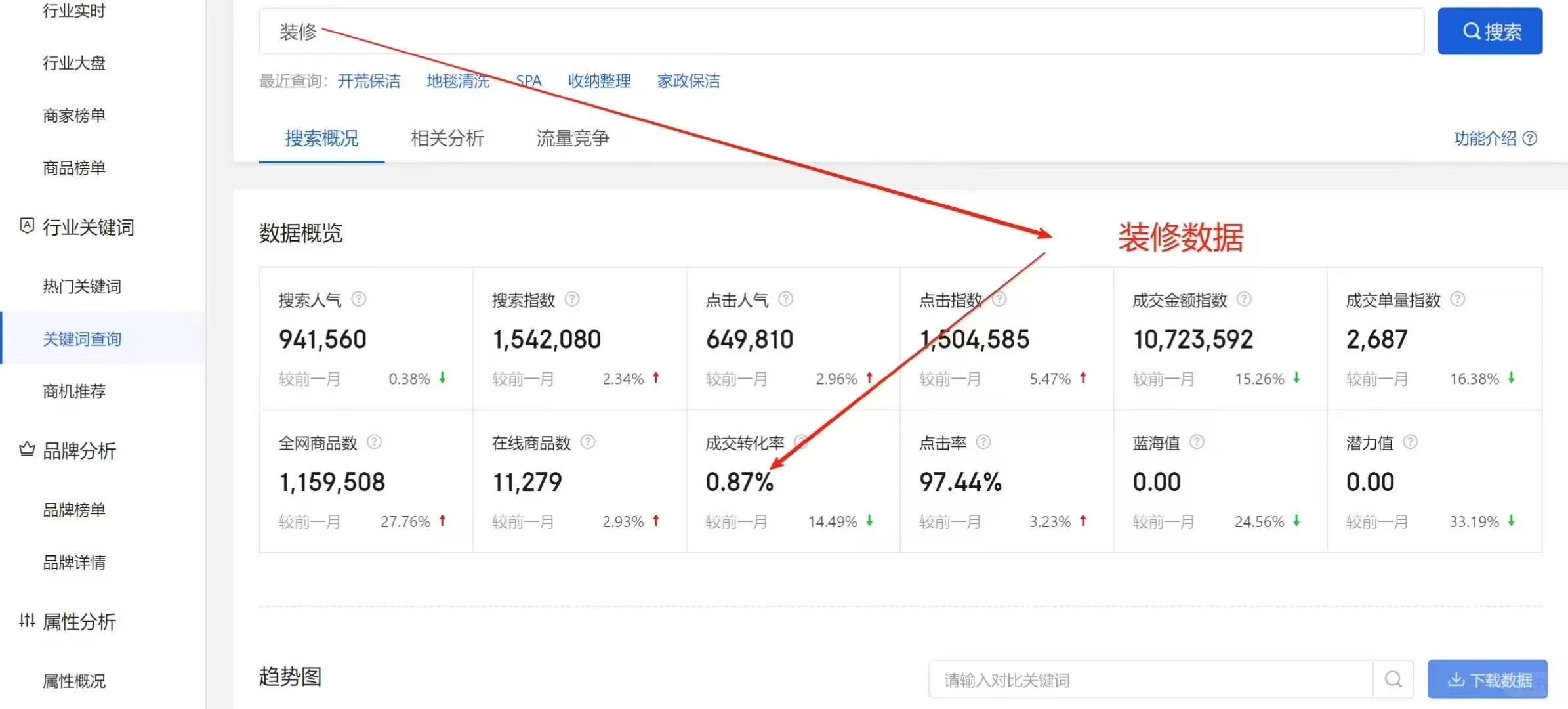Click the compare keyword magnifier icon
This screenshot has height=709, width=1568.
1393,679
